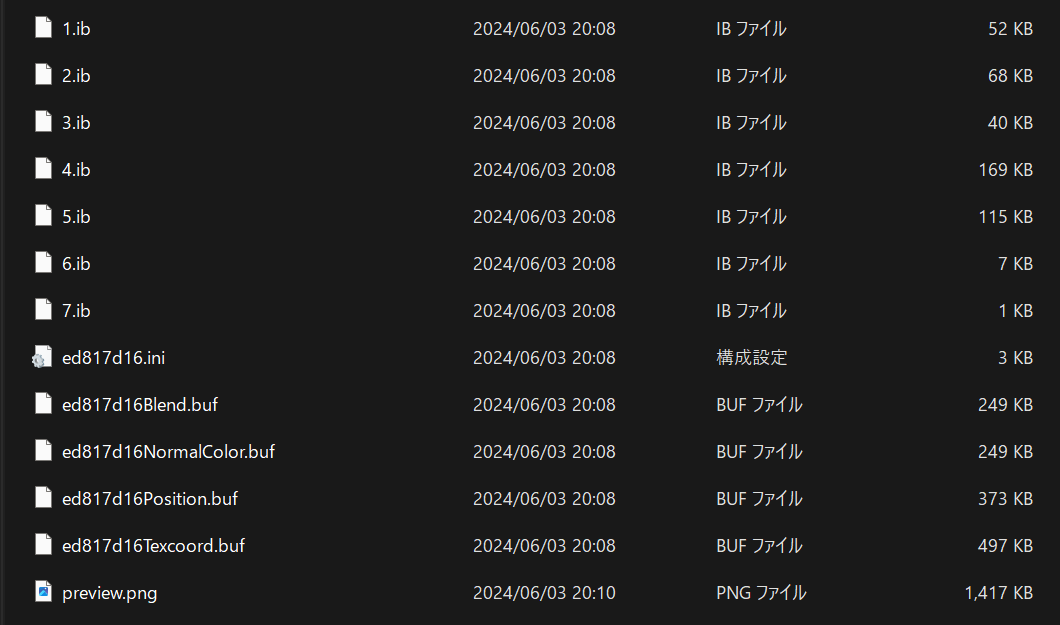Click the ed817d16Blend.buf file icon
Viewport: 1060px width, 625px height.
43,404
